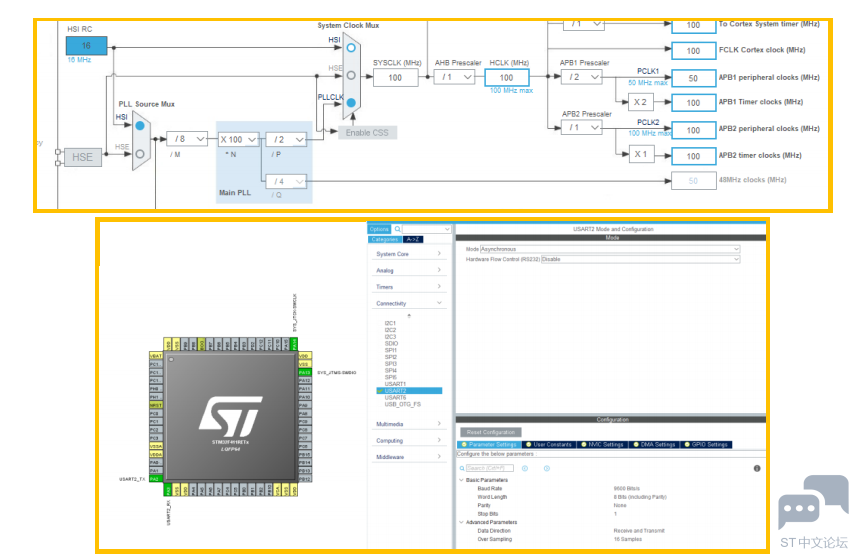857x558 pixels.
Task: Expand the Timers category
Action: point(408,287)
